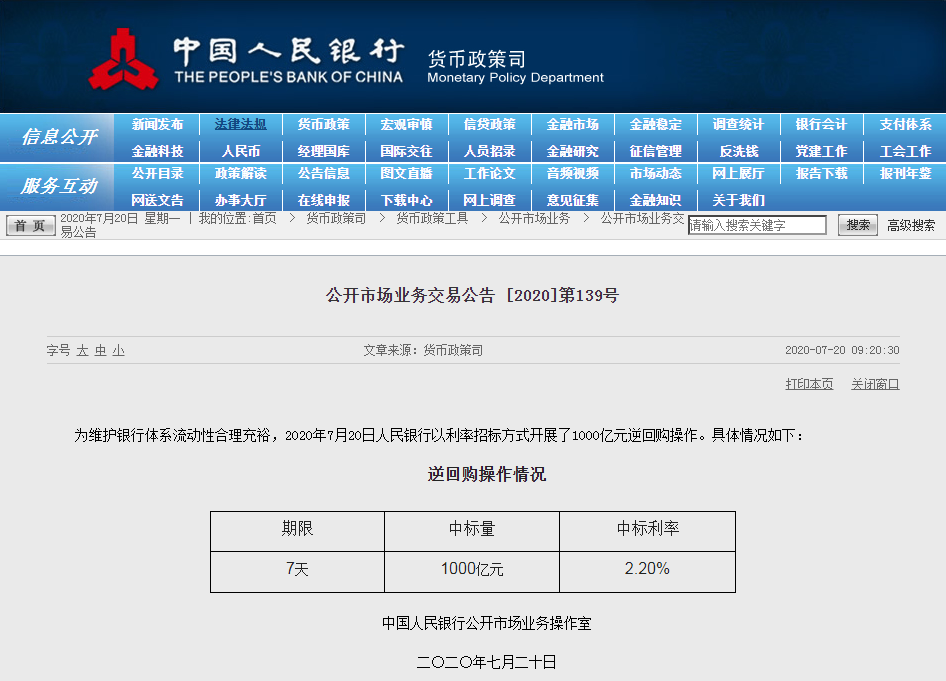Viewport: 946px width, 681px height.
Task: Click 打印本页 to print page
Action: click(809, 384)
